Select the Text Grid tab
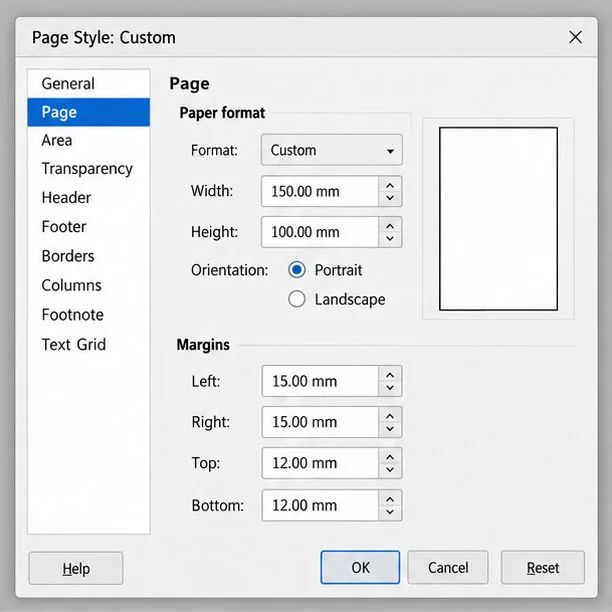This screenshot has width=612, height=612. click(x=89, y=344)
